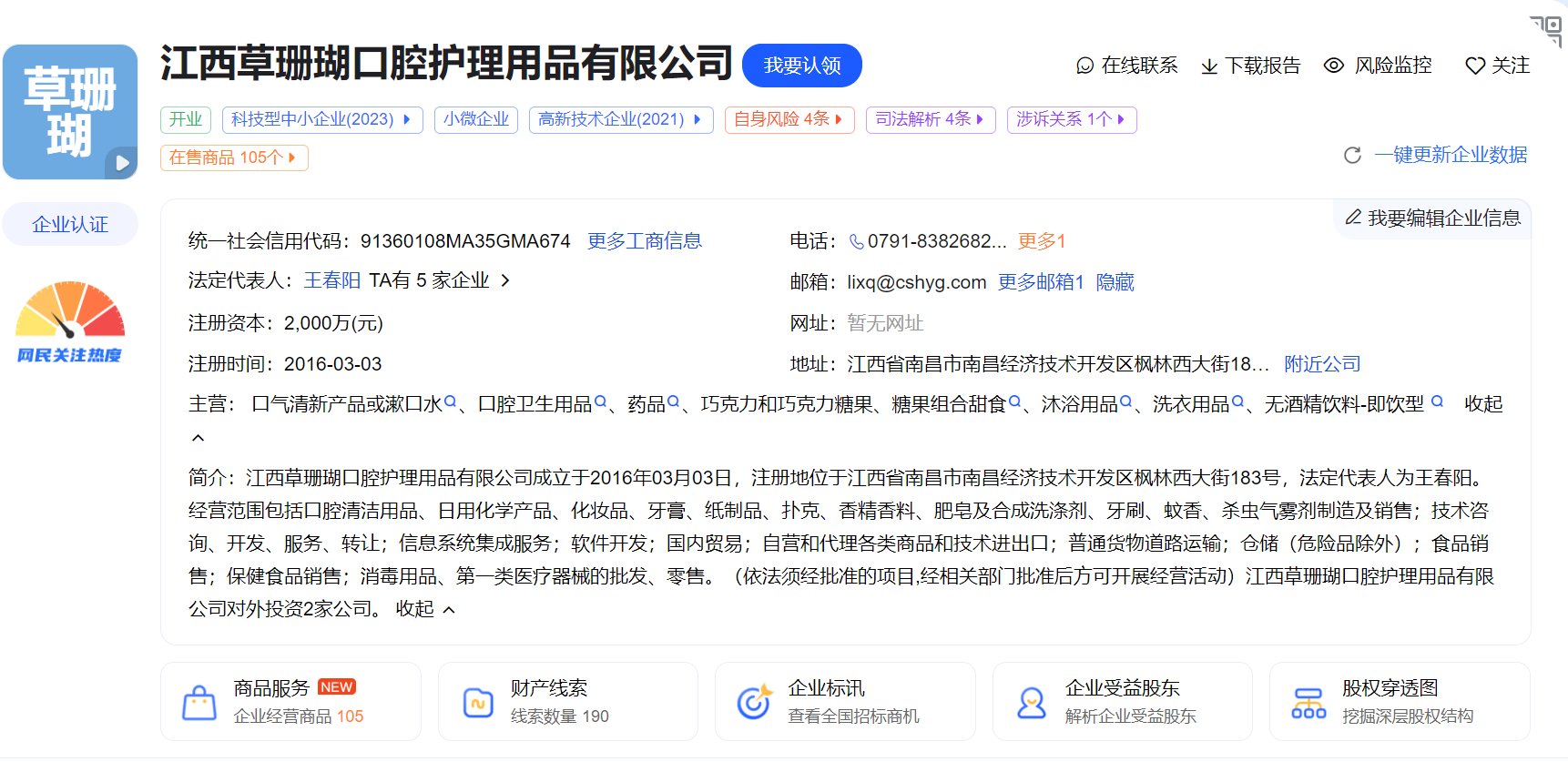
Task: Click the online contact chat icon
Action: coord(1084,66)
